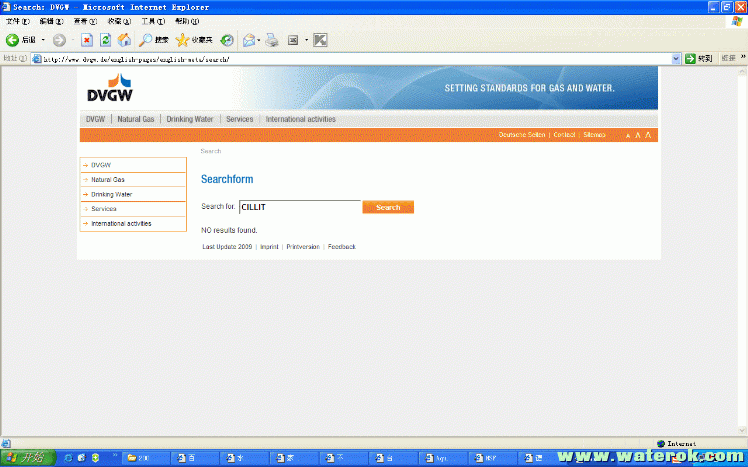Refresh the page using the toolbar icon
Screen dimensions: 748x467
coord(105,40)
